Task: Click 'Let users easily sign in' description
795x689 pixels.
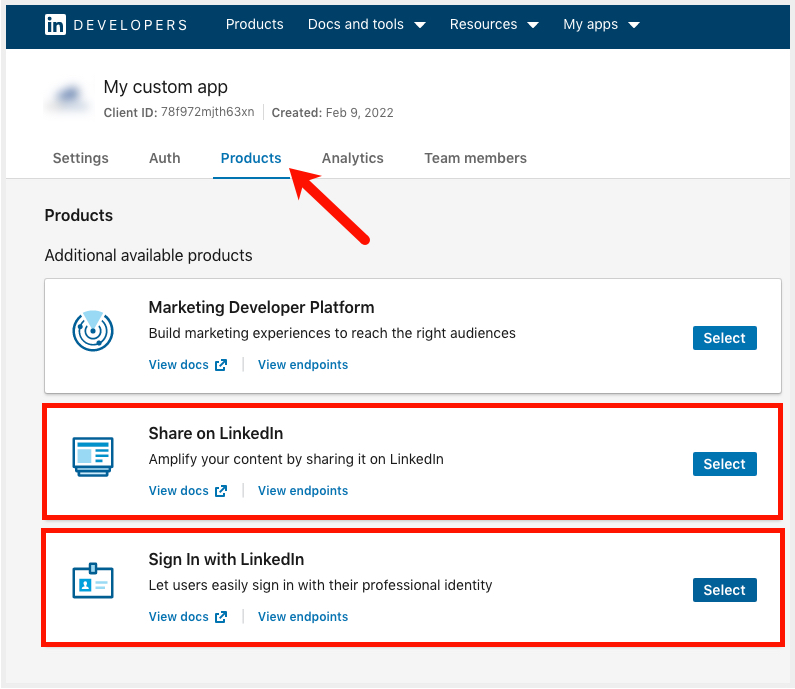Action: pyautogui.click(x=320, y=585)
